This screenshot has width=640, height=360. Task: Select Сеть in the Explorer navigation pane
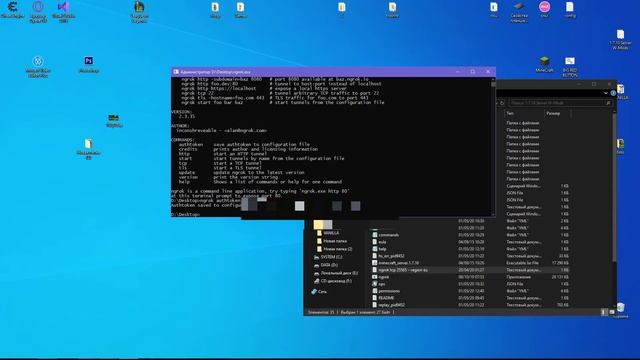pyautogui.click(x=319, y=292)
